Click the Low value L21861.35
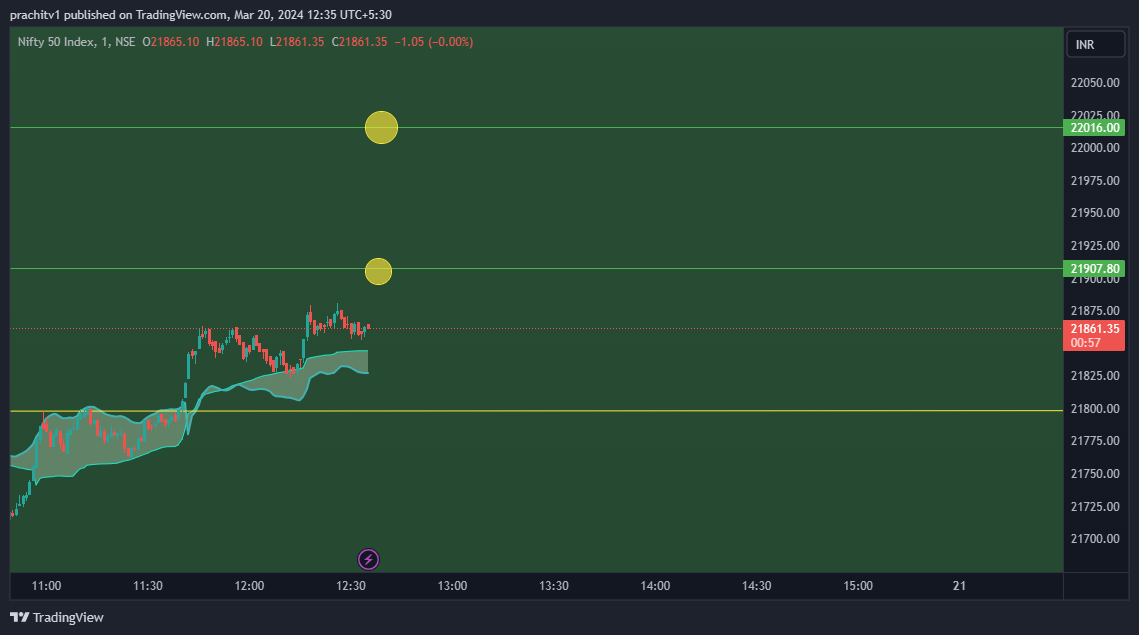The image size is (1139, 635). 297,42
